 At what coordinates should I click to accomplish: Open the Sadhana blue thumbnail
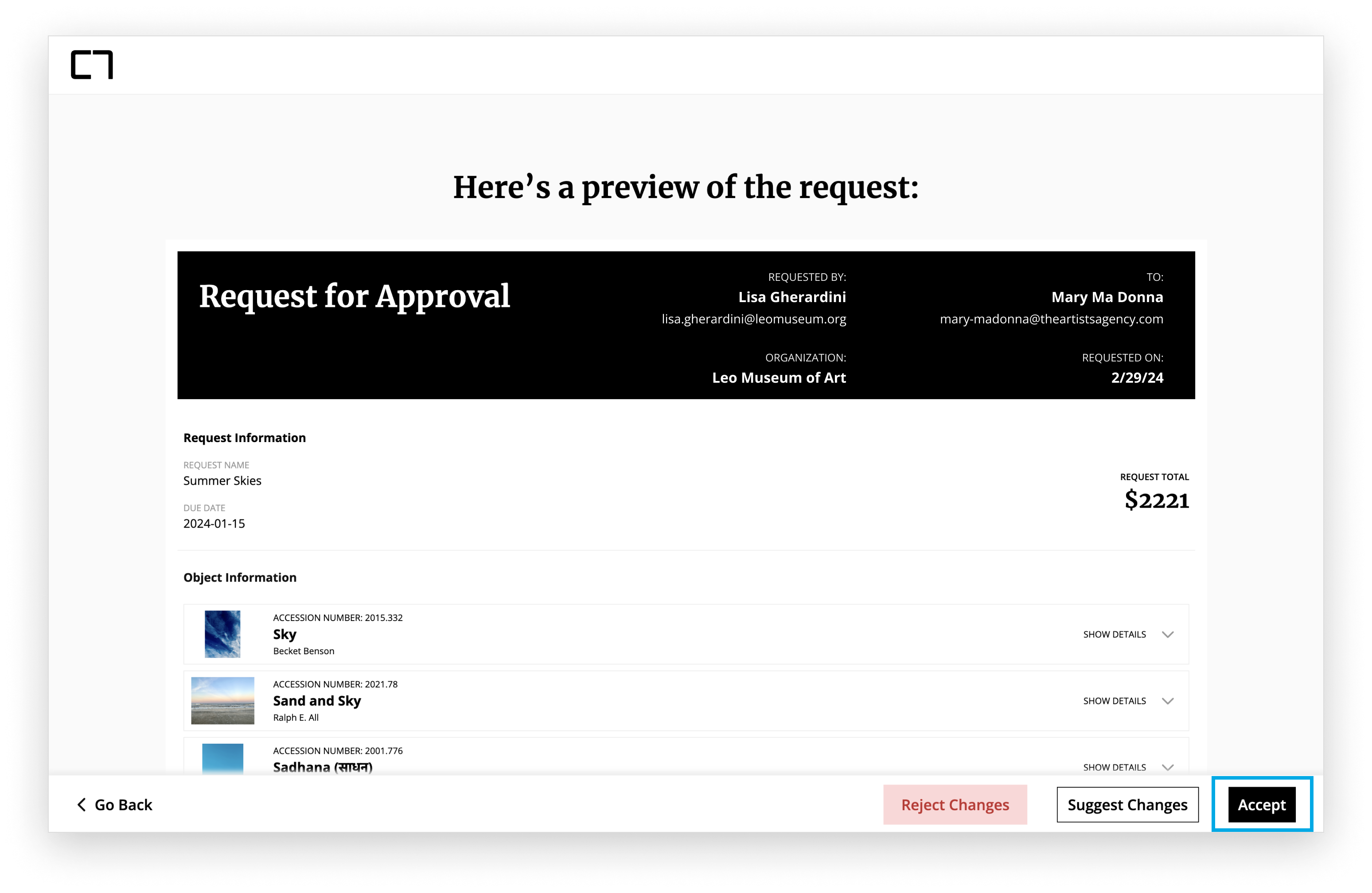tap(222, 759)
